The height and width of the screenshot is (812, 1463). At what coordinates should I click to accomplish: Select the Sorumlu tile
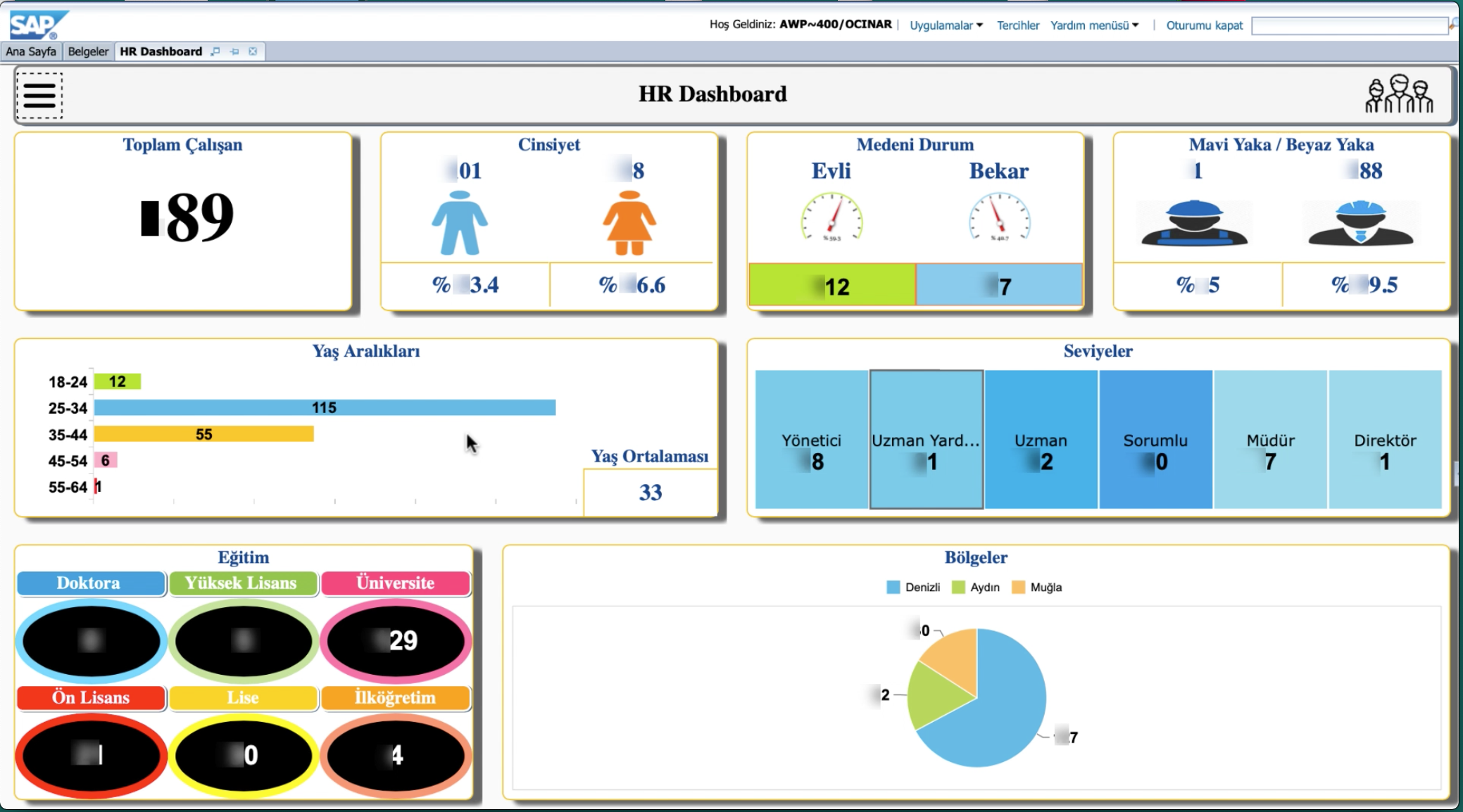pos(1156,439)
